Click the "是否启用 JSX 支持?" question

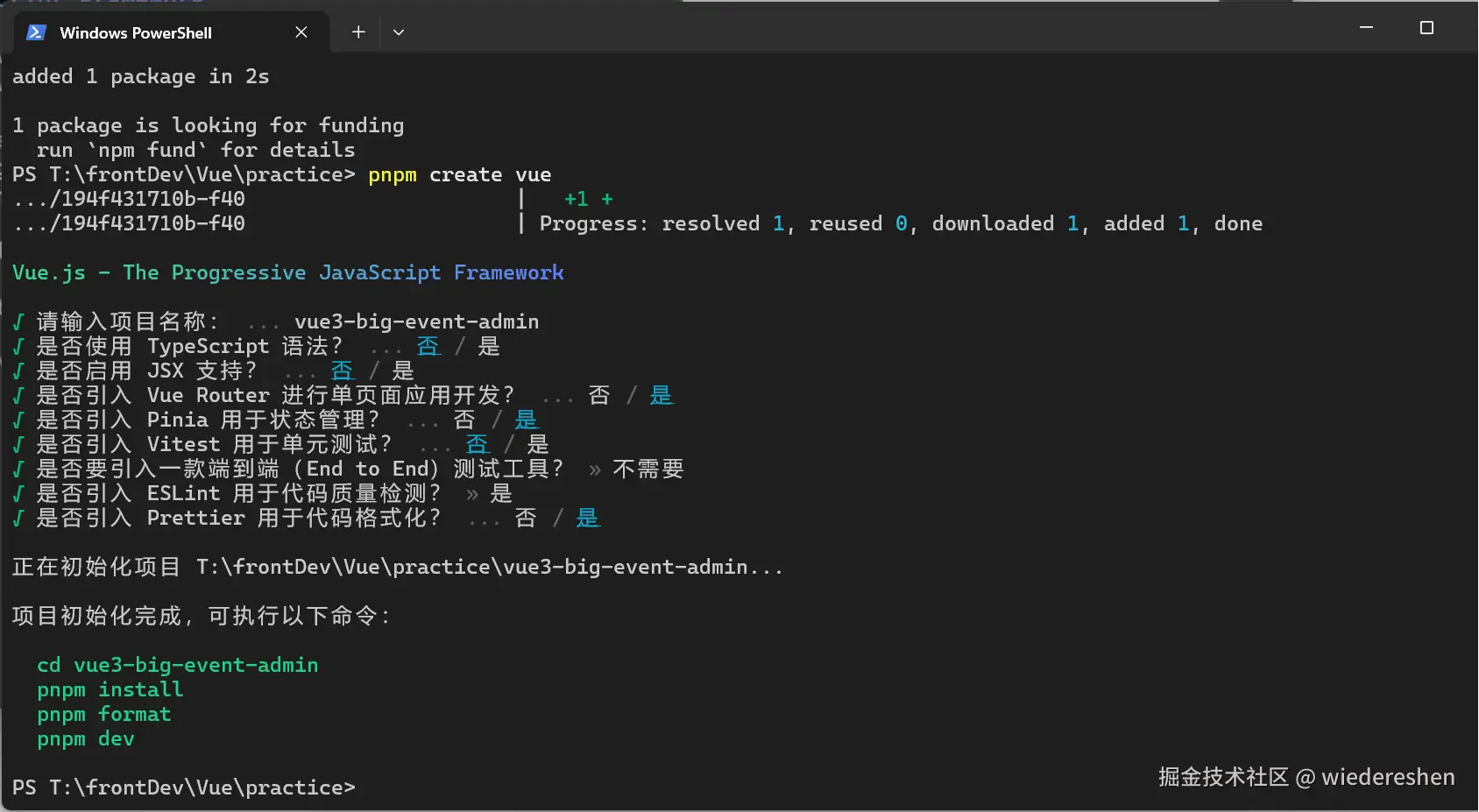click(x=147, y=371)
